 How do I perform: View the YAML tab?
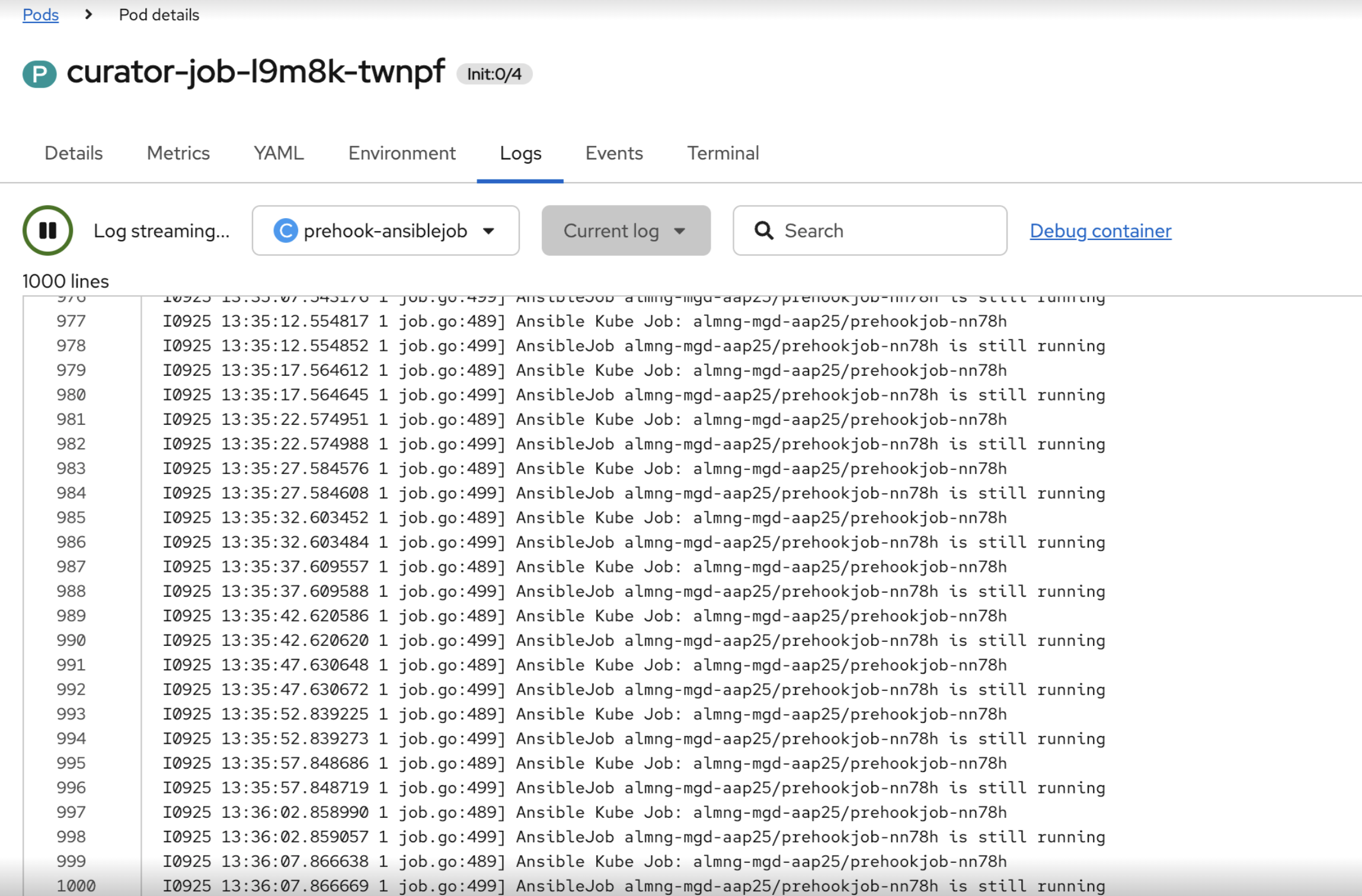[x=279, y=153]
